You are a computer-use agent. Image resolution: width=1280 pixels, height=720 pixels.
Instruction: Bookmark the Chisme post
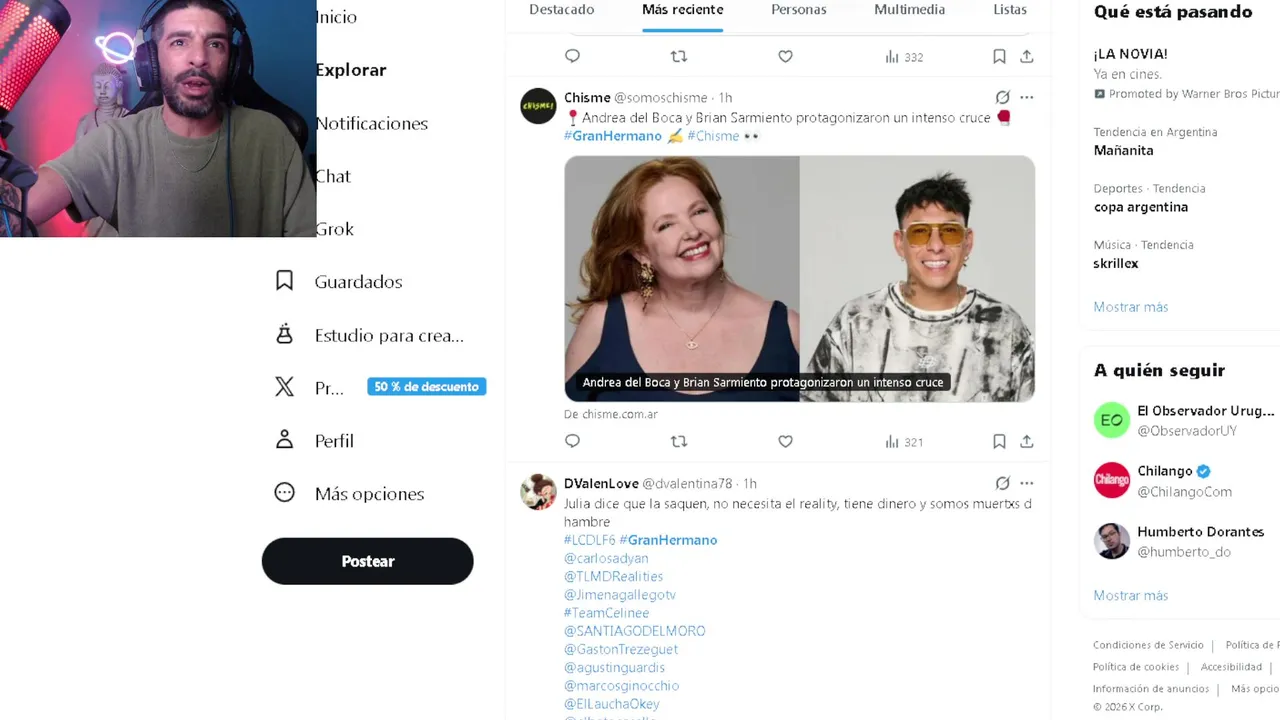coord(999,441)
